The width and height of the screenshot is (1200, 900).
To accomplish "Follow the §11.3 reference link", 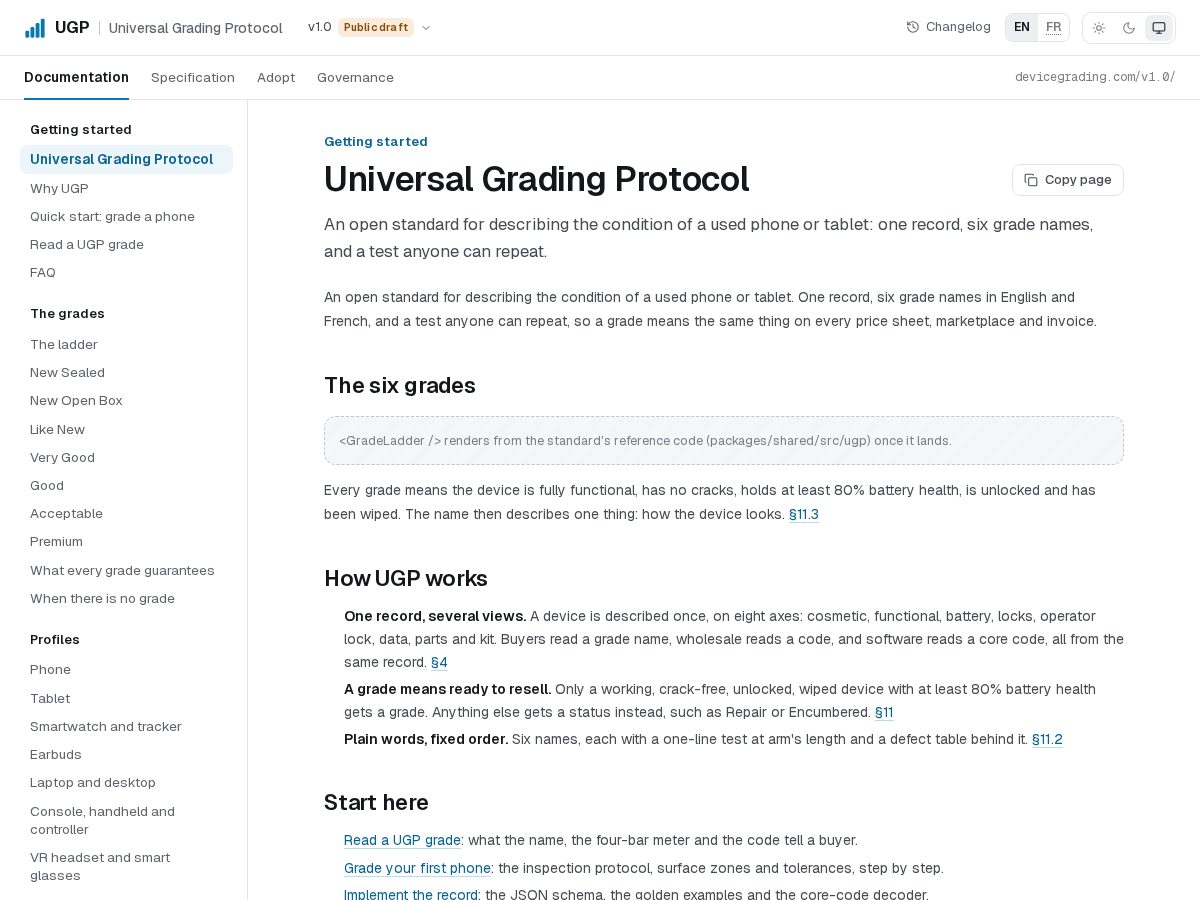I will 803,514.
